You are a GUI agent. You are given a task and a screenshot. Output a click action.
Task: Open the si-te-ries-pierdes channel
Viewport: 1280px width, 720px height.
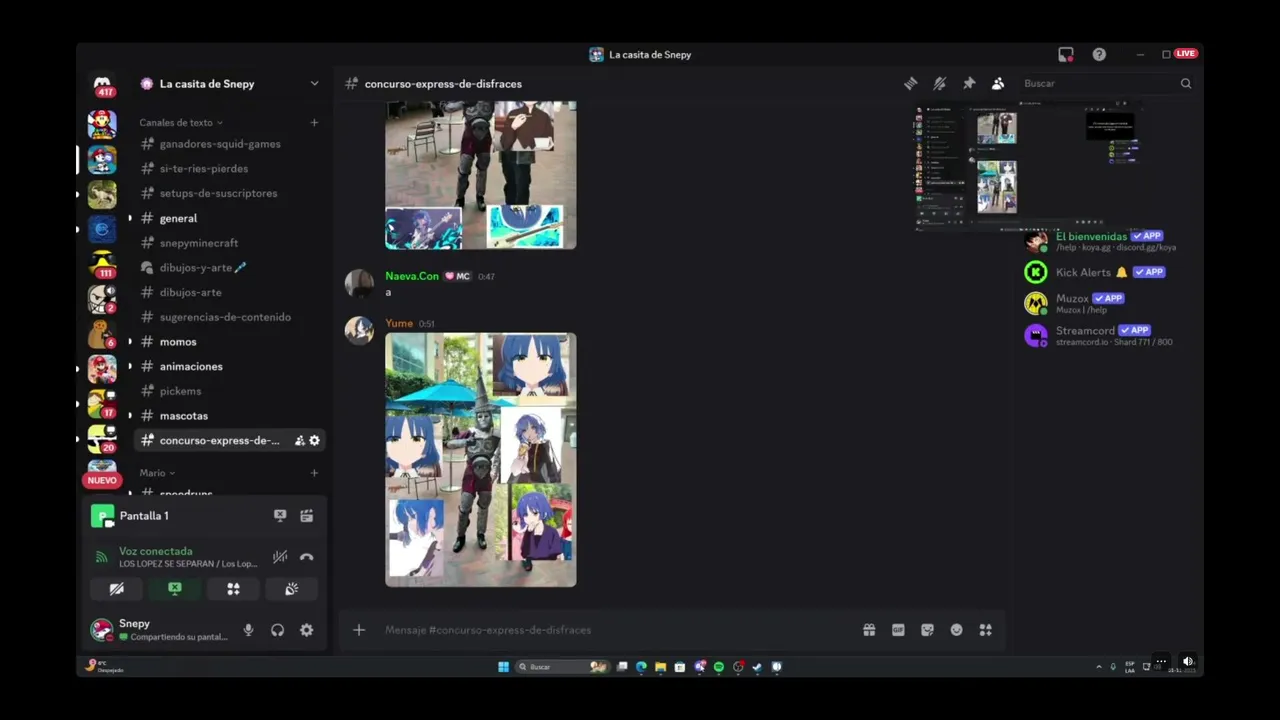(229, 169)
